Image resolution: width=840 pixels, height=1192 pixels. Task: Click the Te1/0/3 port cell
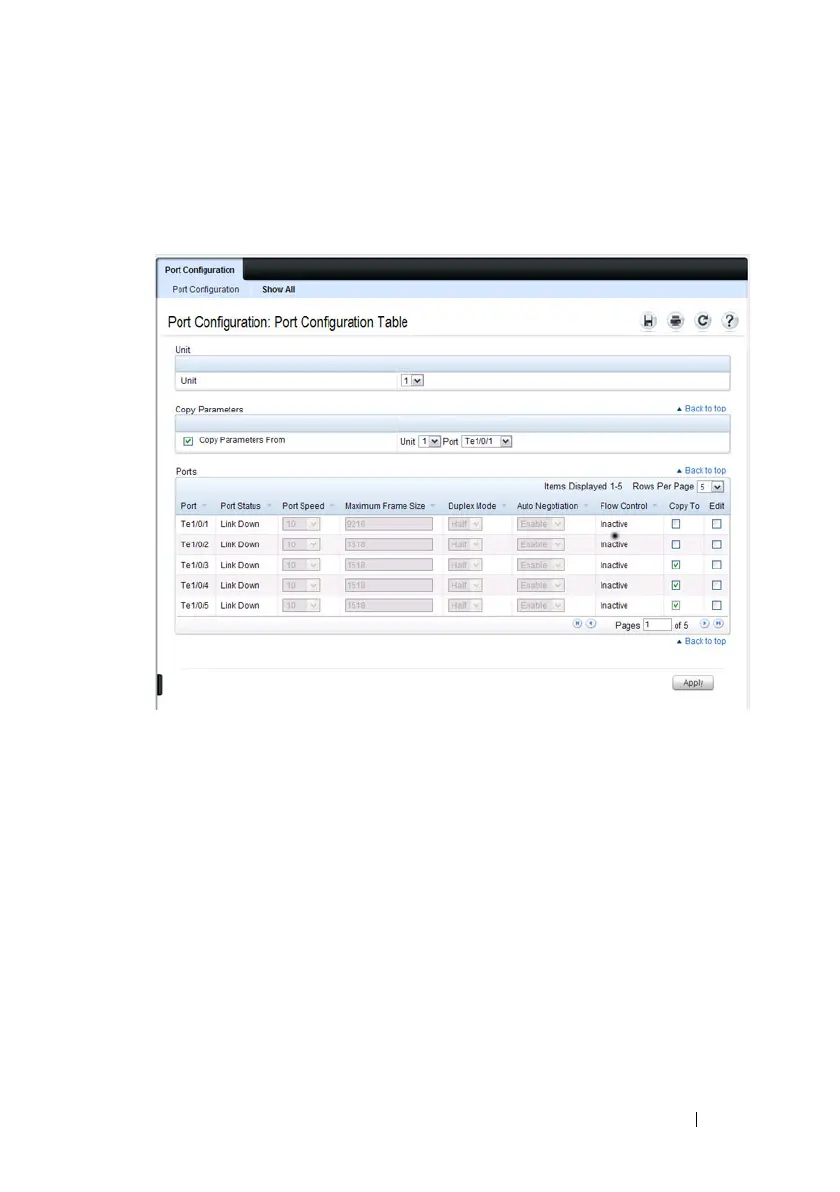[194, 565]
